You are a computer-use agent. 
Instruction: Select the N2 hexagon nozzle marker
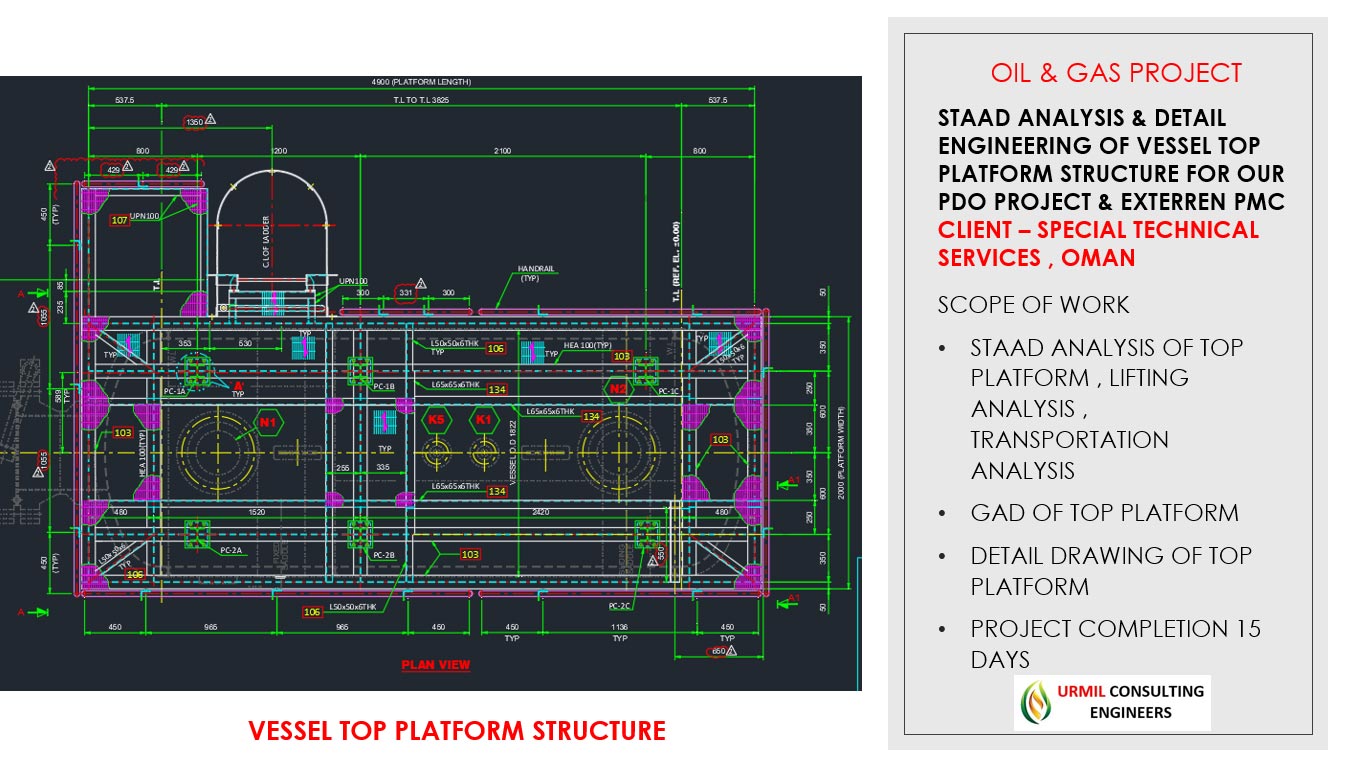[x=618, y=388]
